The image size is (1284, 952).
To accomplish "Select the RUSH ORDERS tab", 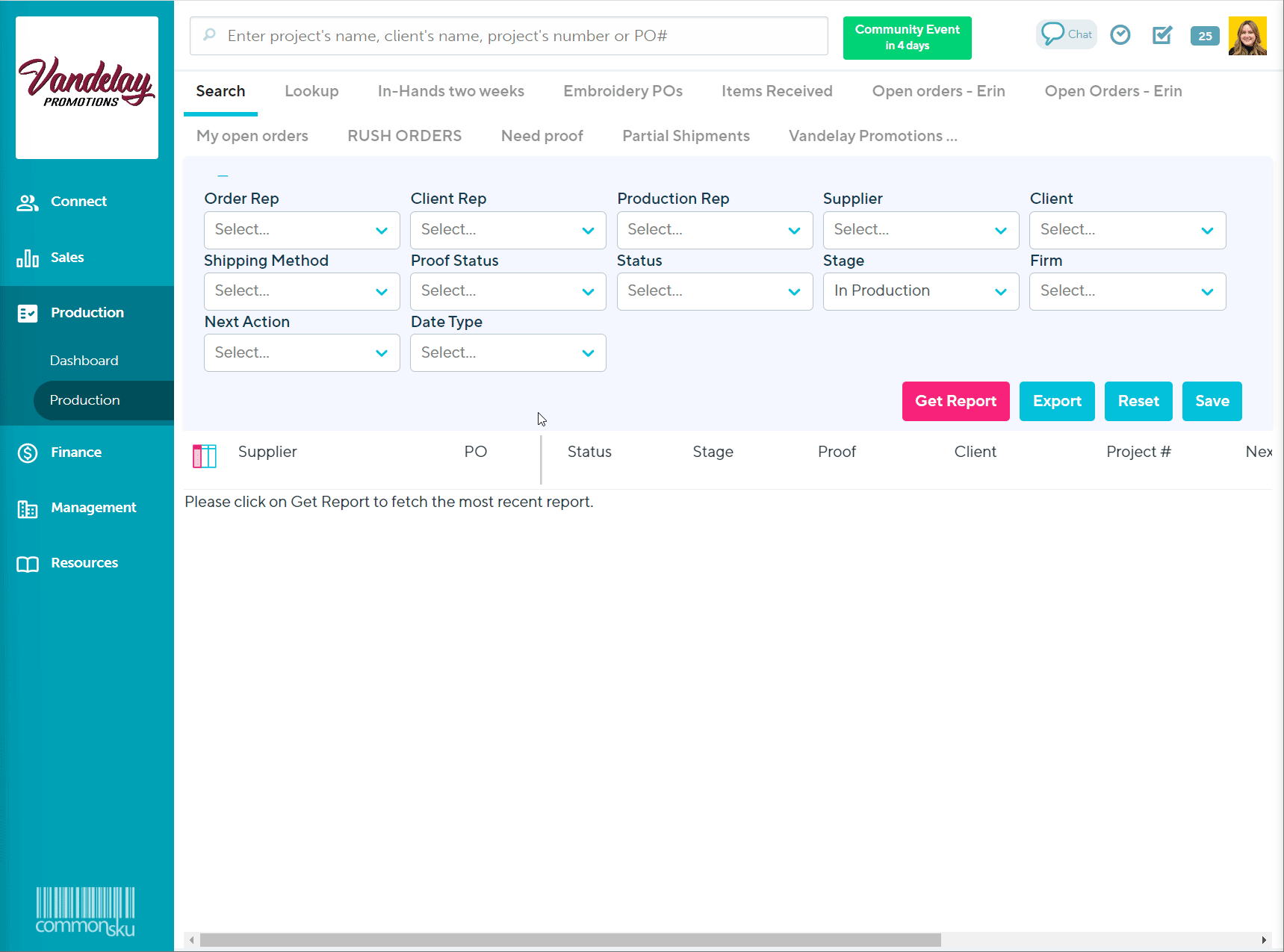I will point(404,136).
